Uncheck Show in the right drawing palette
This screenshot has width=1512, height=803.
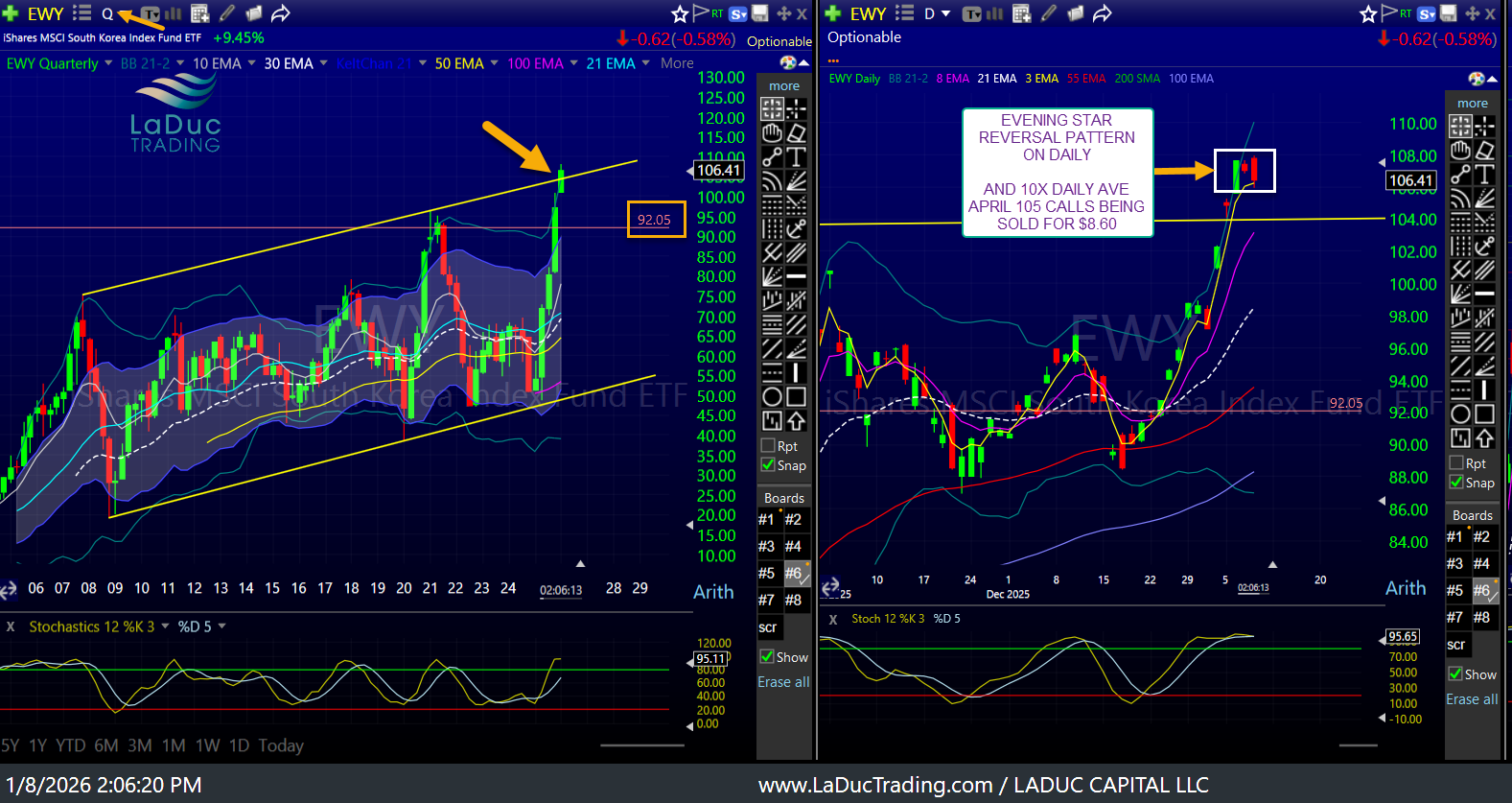pyautogui.click(x=1455, y=673)
